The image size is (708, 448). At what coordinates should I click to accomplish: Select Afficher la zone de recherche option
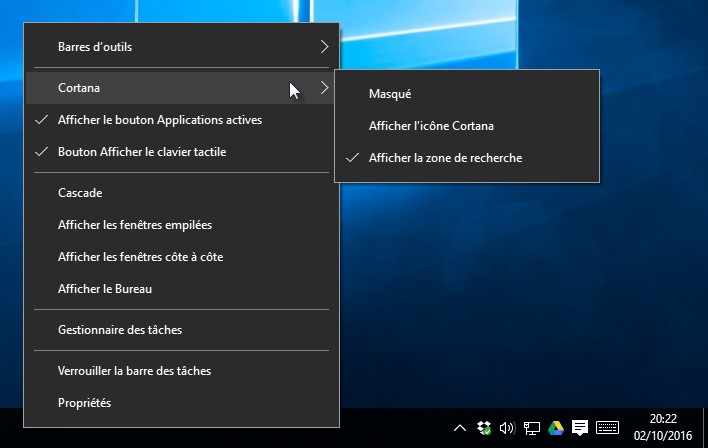point(445,158)
